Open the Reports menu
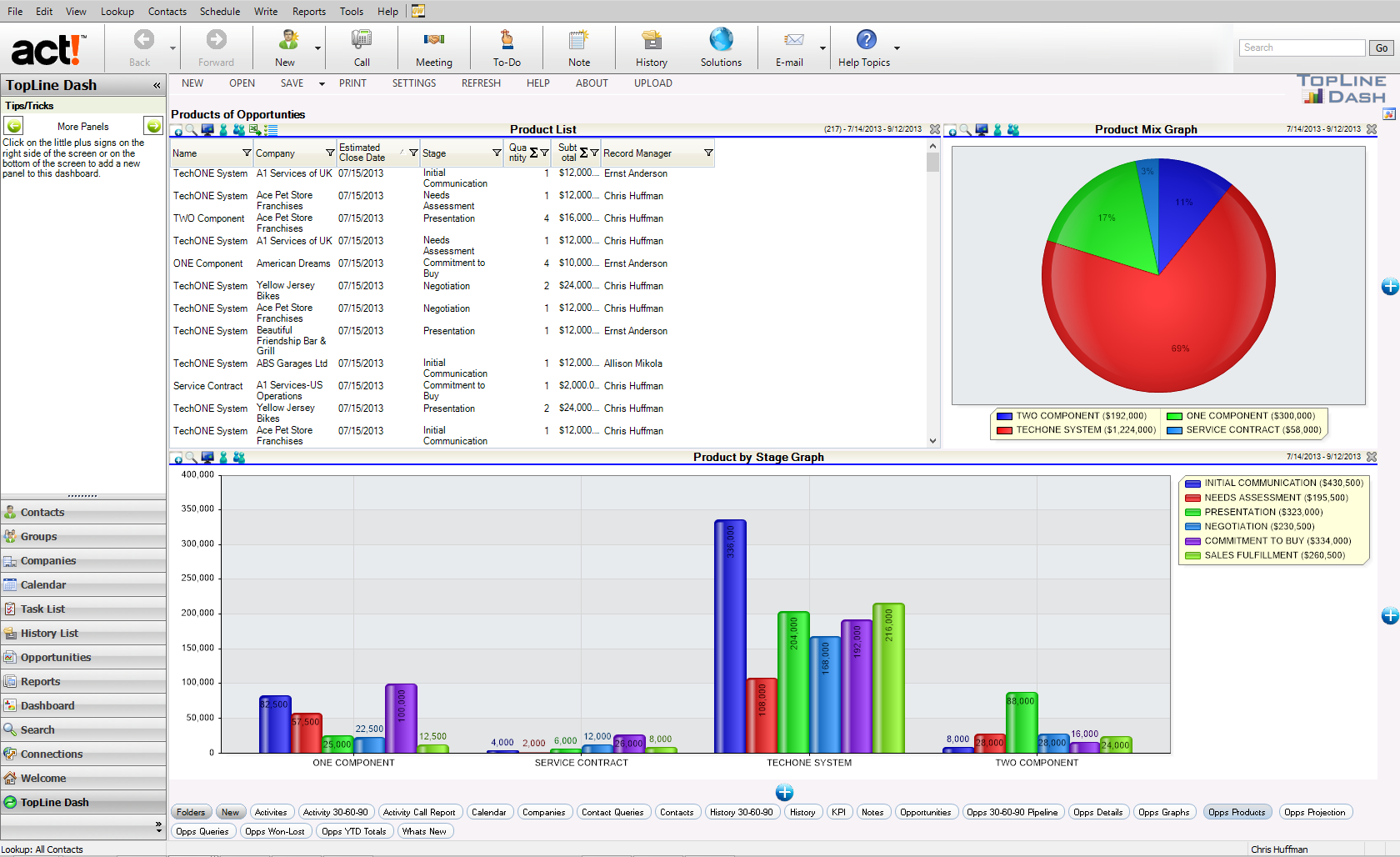 click(308, 12)
